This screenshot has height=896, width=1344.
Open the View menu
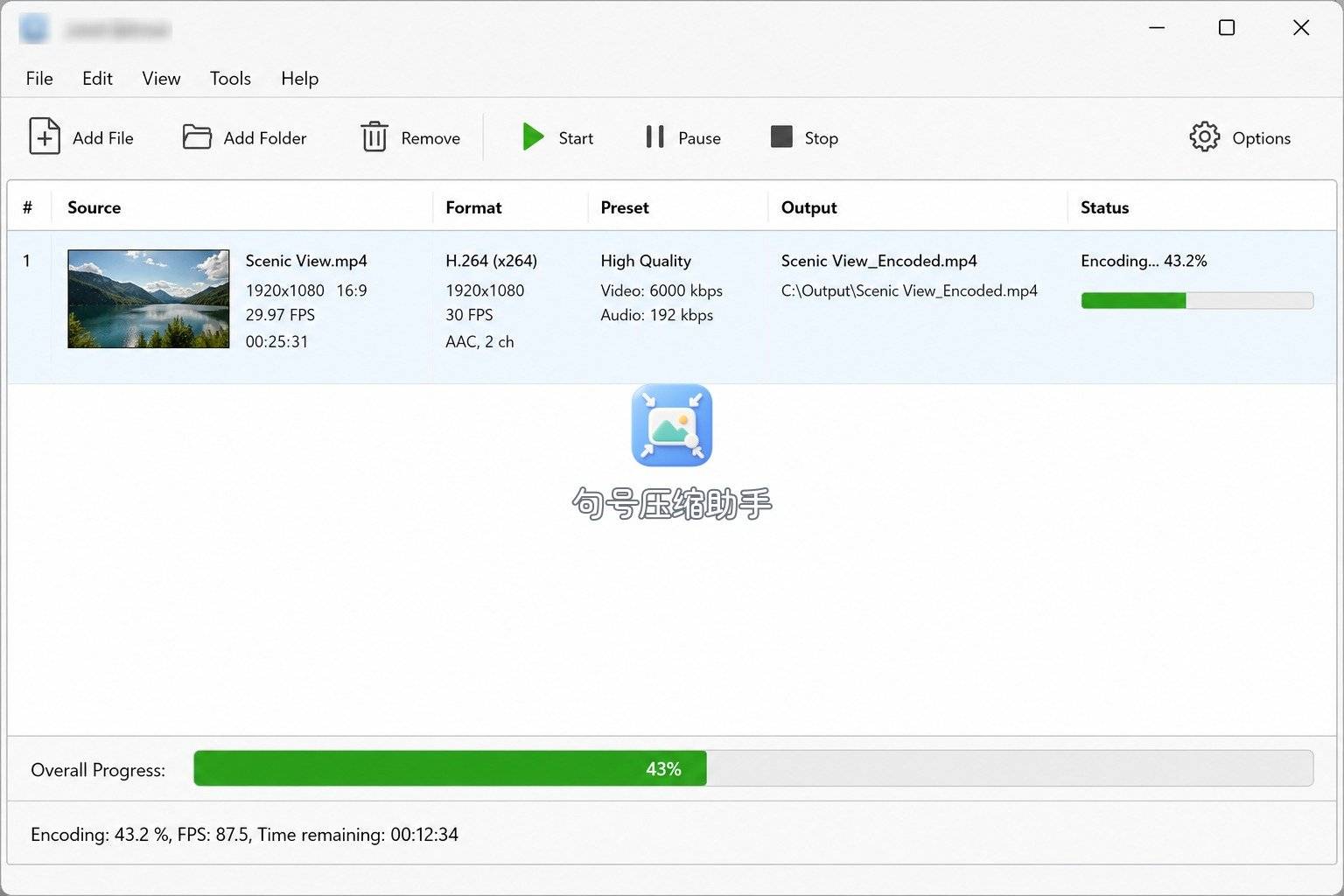click(x=161, y=79)
